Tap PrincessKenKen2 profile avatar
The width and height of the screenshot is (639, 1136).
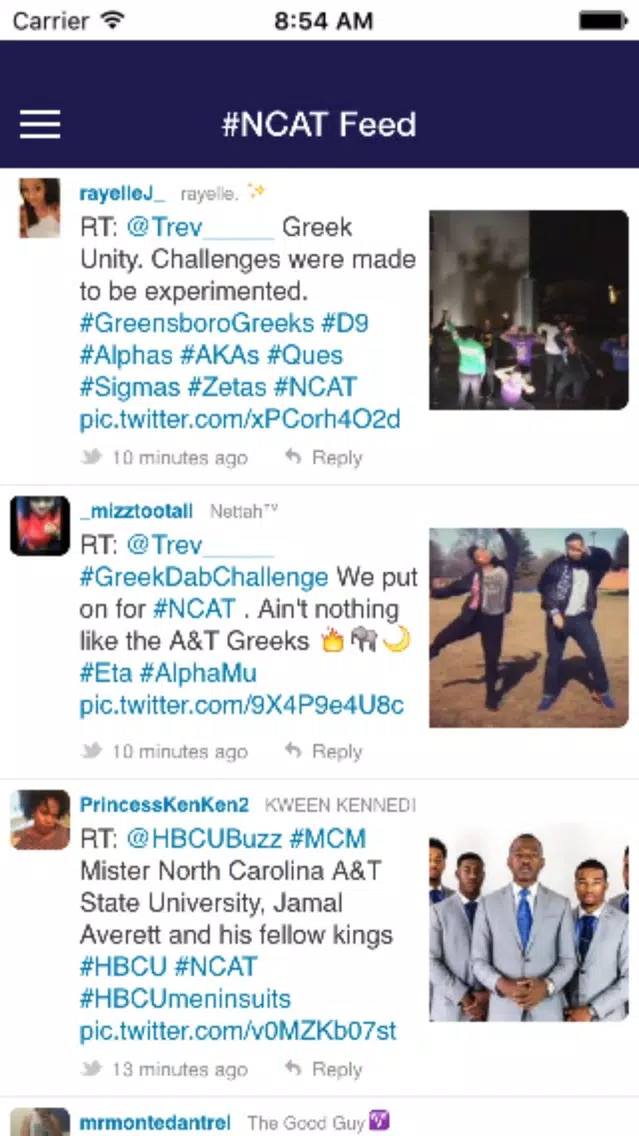tap(40, 819)
